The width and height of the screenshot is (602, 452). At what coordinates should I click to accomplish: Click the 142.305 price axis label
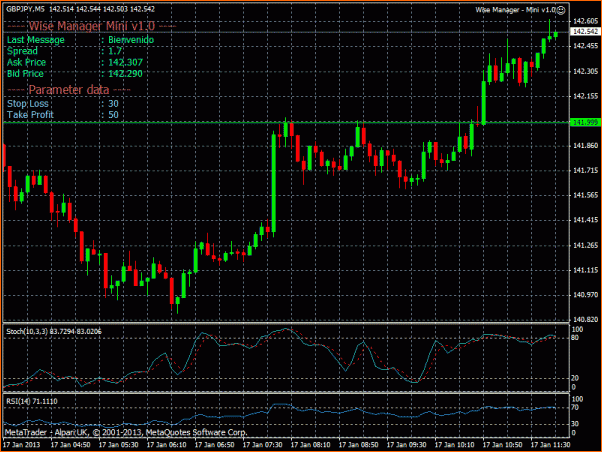click(x=585, y=71)
